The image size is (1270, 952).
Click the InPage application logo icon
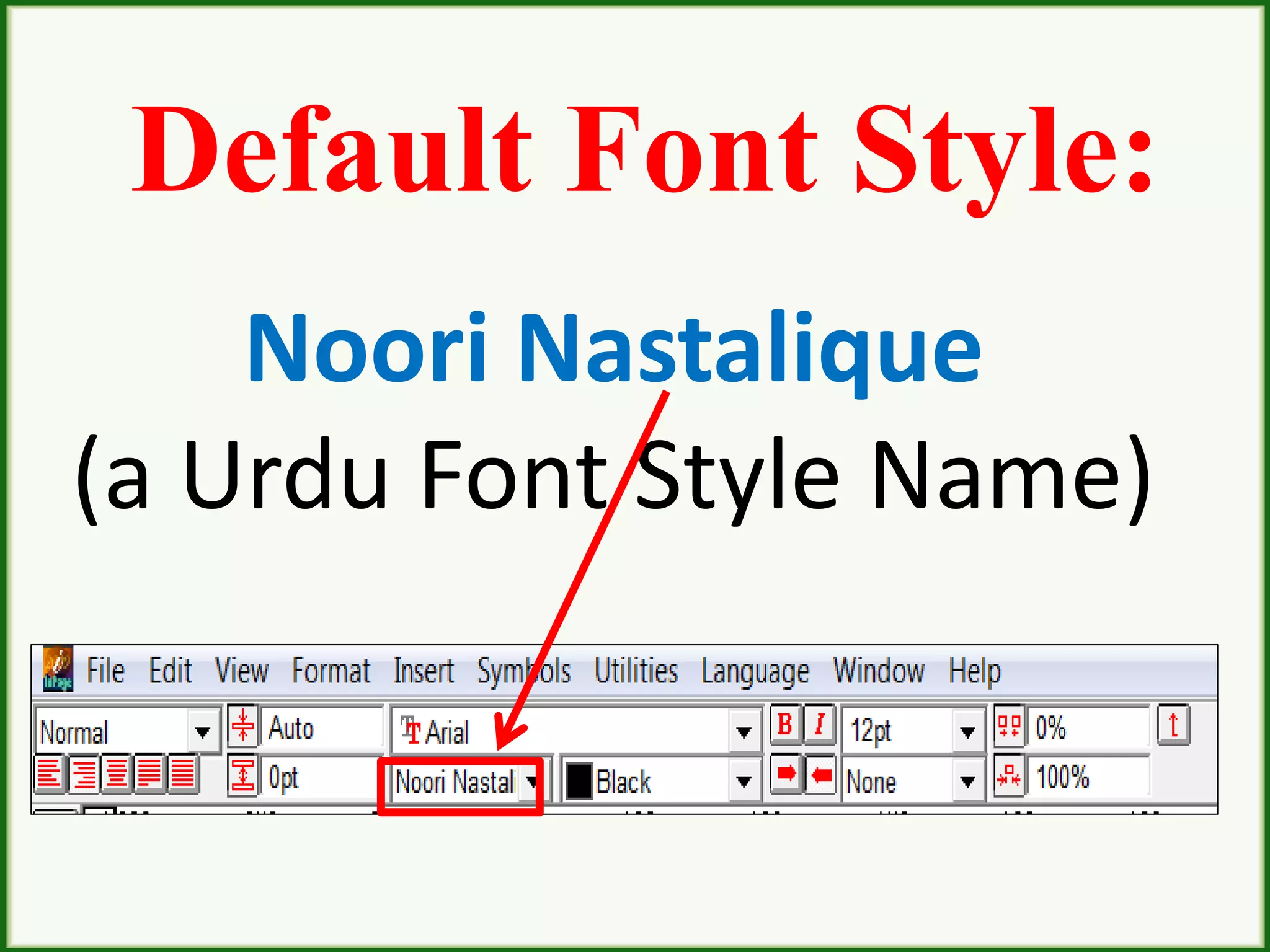(58, 669)
